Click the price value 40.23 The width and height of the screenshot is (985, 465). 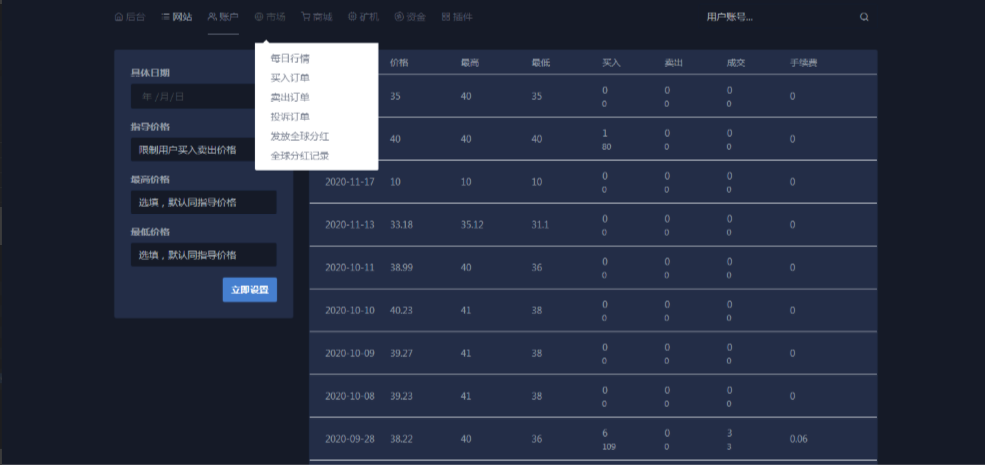point(401,310)
